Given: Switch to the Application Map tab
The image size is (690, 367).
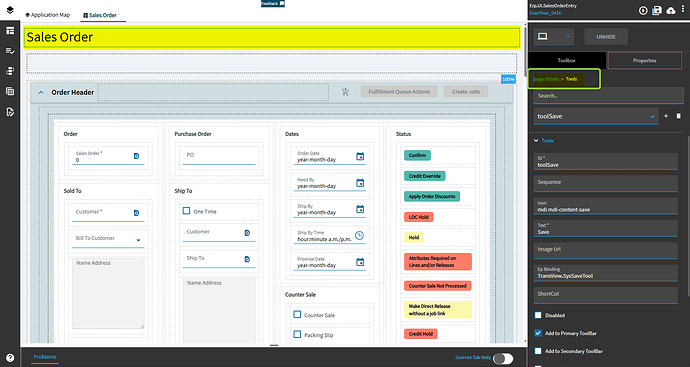Looking at the screenshot, I should [48, 15].
